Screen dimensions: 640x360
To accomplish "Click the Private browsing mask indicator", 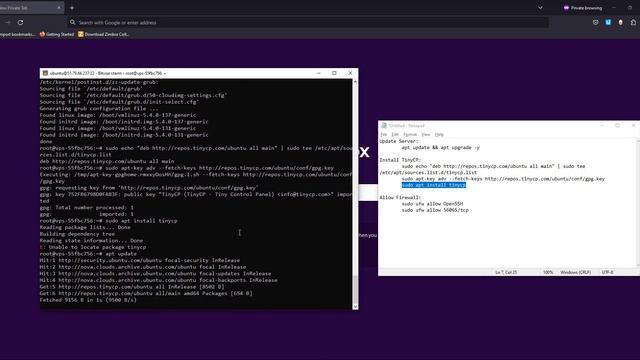I will click(566, 8).
